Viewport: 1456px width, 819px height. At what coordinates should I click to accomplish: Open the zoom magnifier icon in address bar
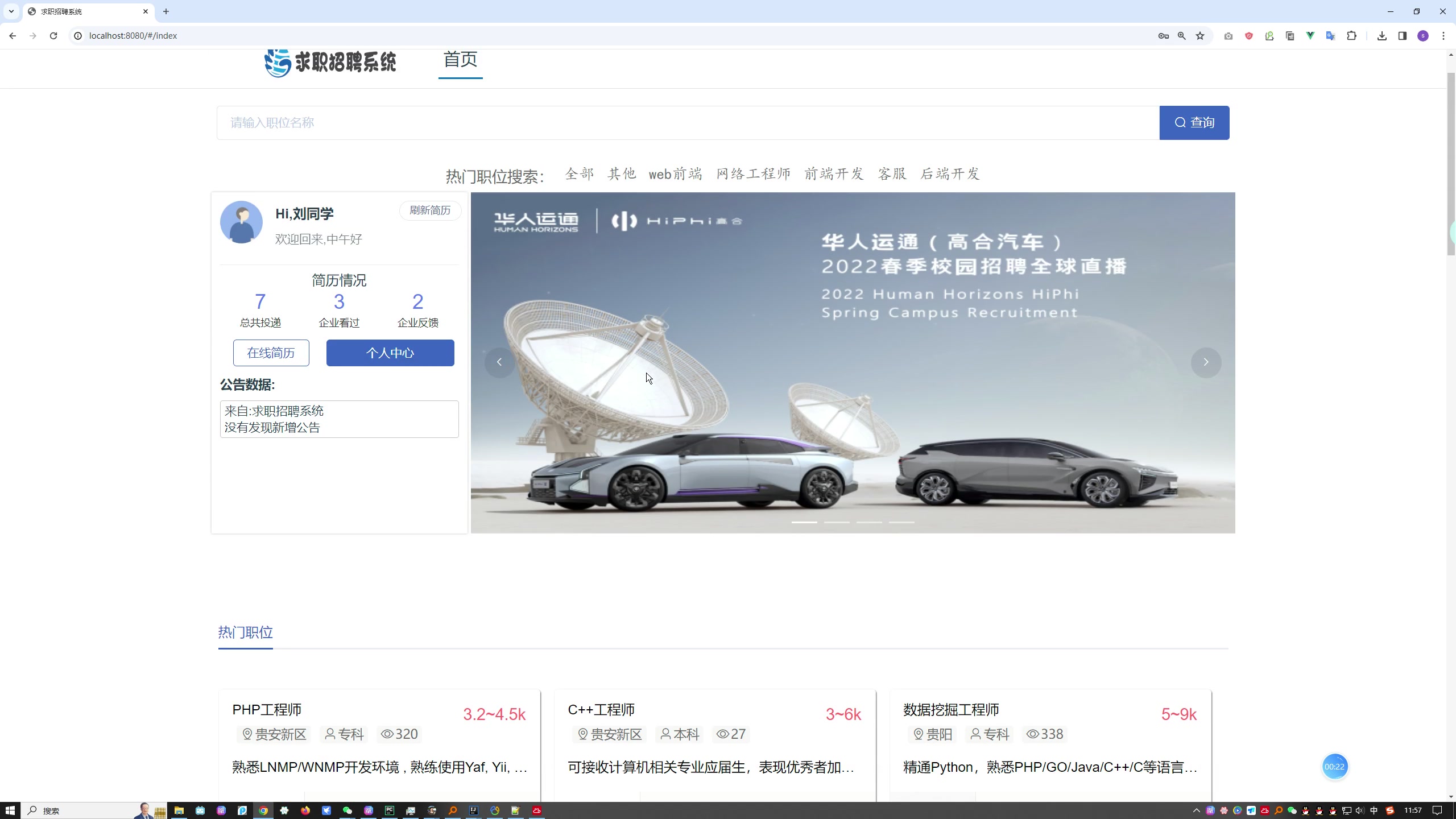point(1182,36)
